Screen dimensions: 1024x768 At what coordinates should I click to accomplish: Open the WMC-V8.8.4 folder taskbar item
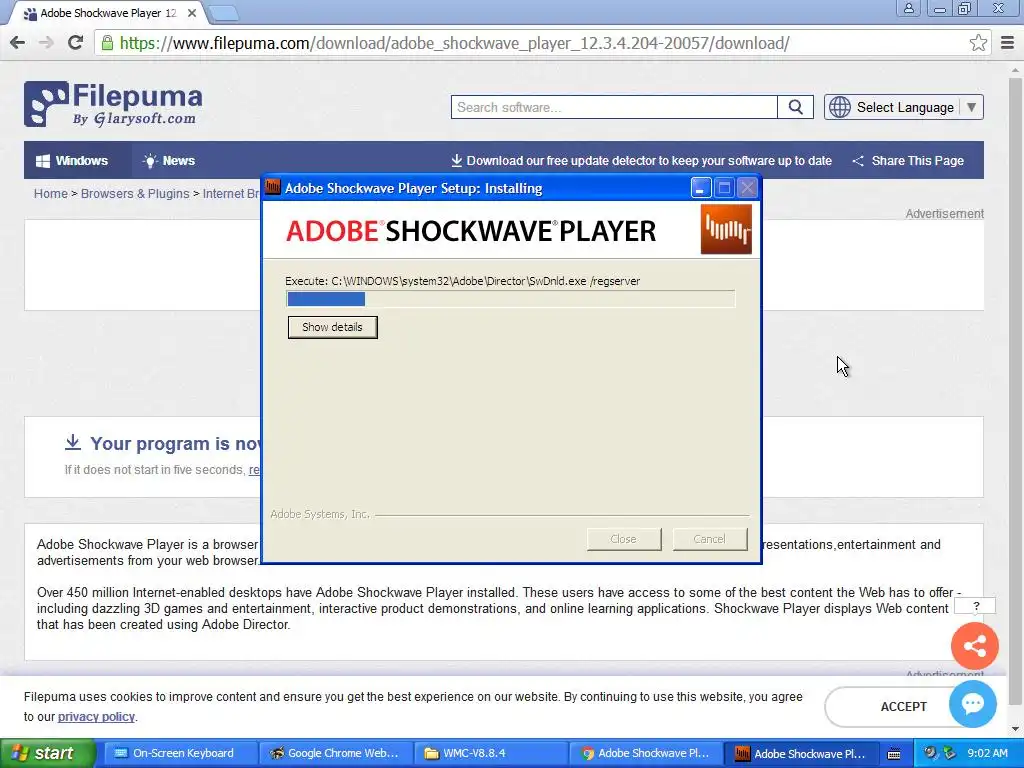pos(491,753)
